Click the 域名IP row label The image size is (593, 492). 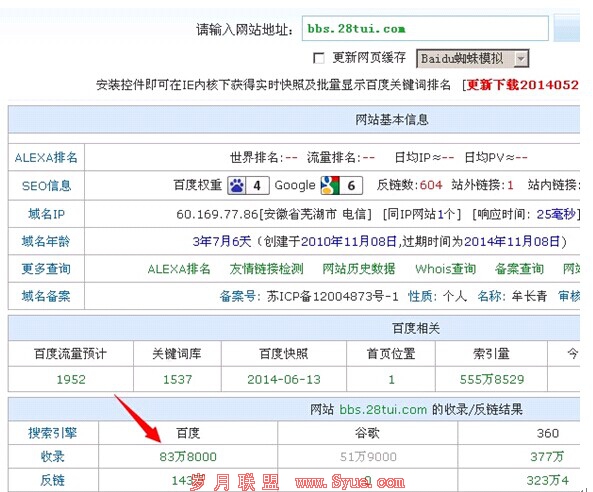pos(46,214)
